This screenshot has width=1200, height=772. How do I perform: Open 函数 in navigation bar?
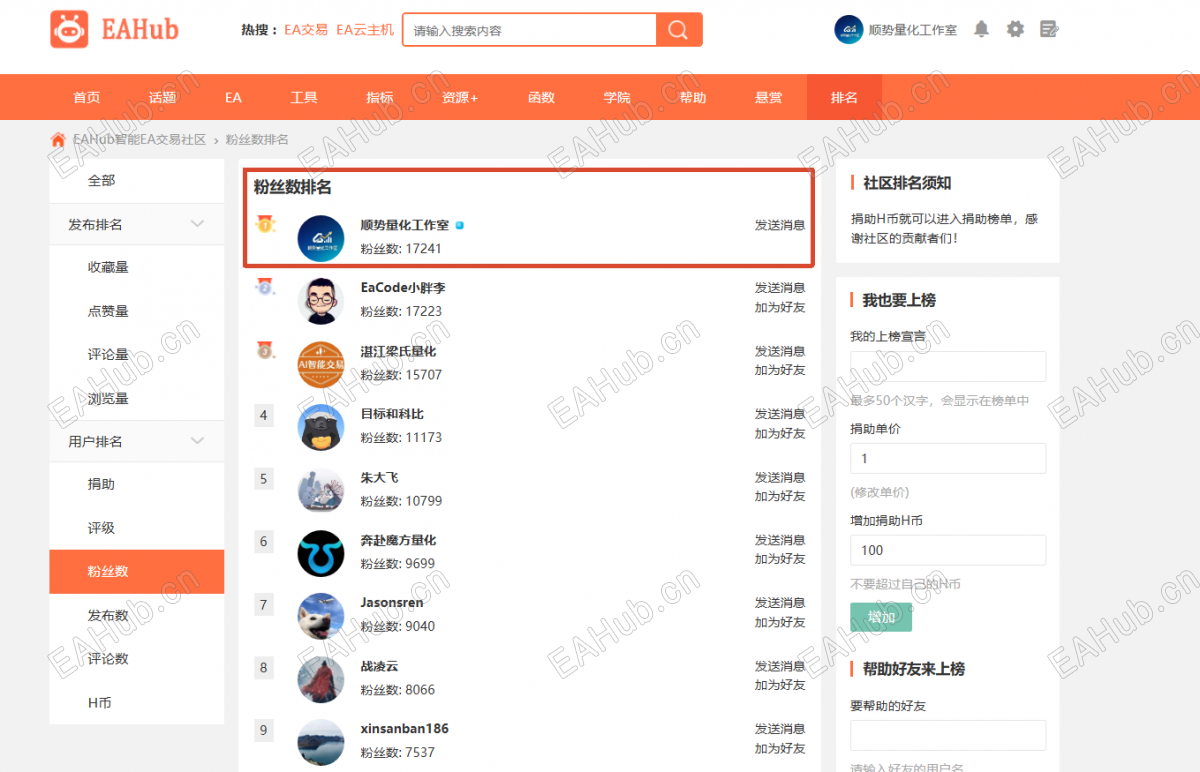click(x=541, y=97)
